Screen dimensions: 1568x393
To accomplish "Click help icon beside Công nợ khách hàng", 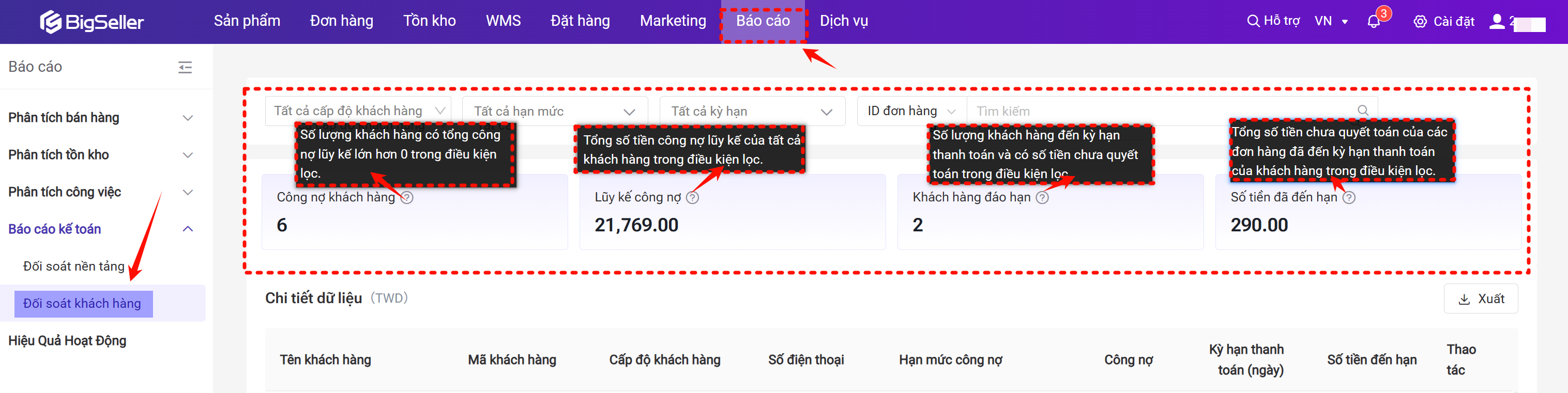I will (407, 198).
